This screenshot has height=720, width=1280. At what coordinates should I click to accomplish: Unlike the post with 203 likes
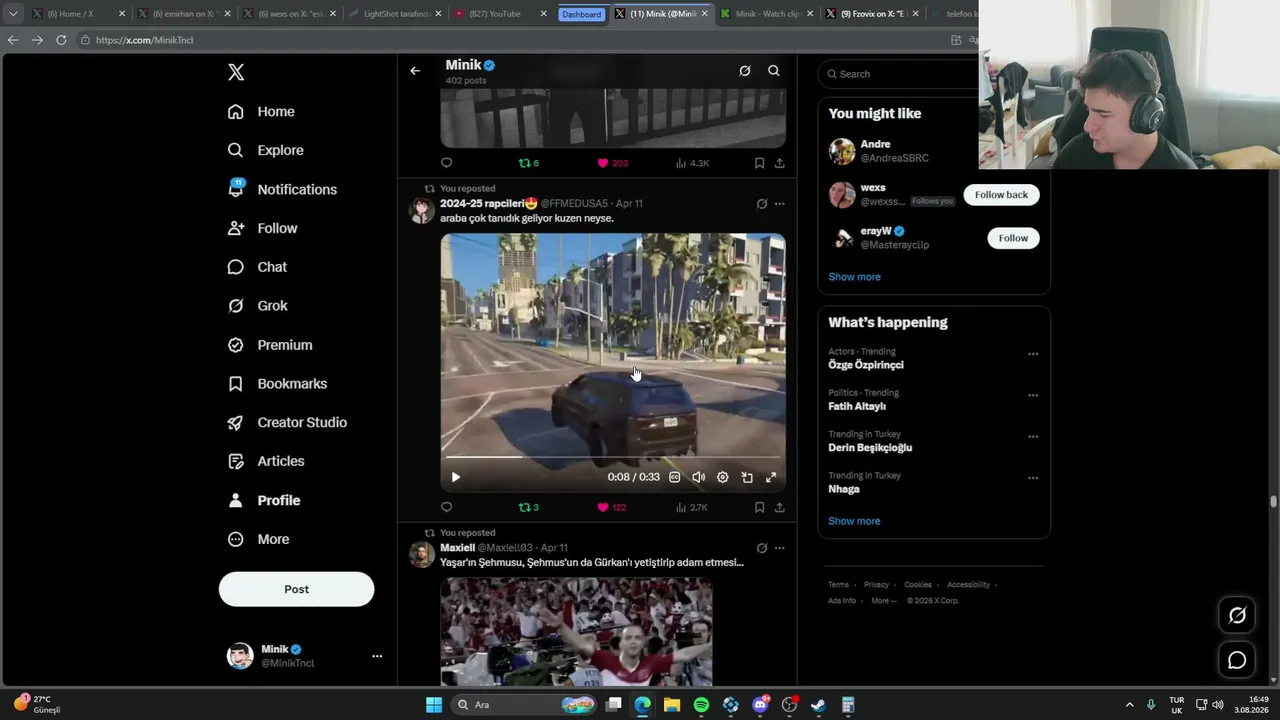point(612,163)
